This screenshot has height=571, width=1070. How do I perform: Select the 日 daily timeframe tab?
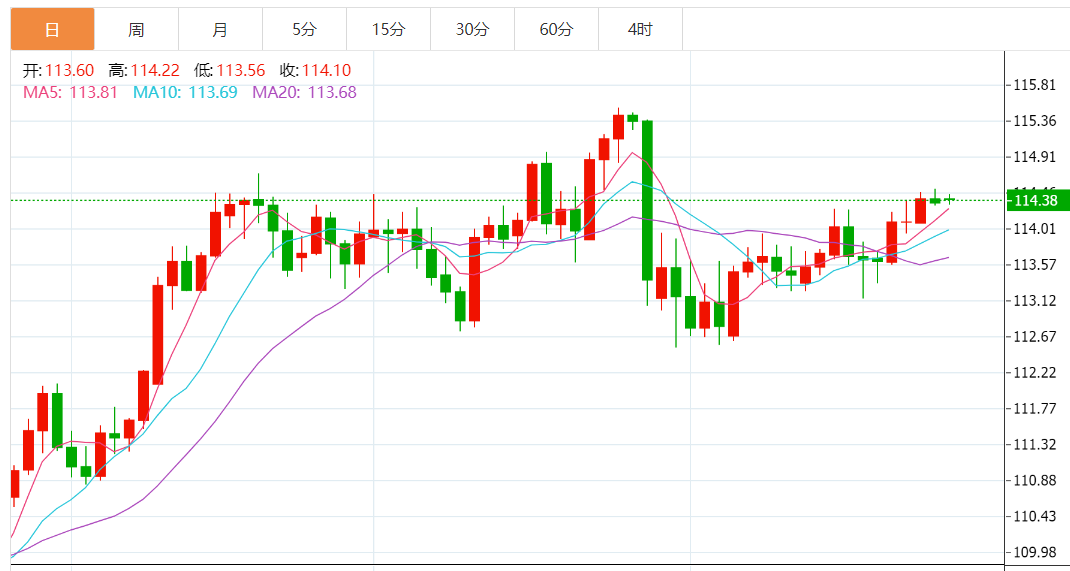[52, 30]
